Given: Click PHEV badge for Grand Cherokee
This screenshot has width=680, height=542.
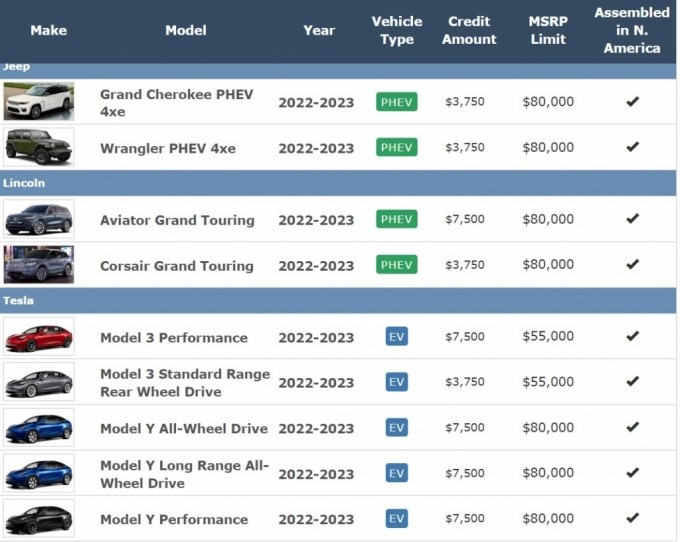Looking at the screenshot, I should point(396,102).
